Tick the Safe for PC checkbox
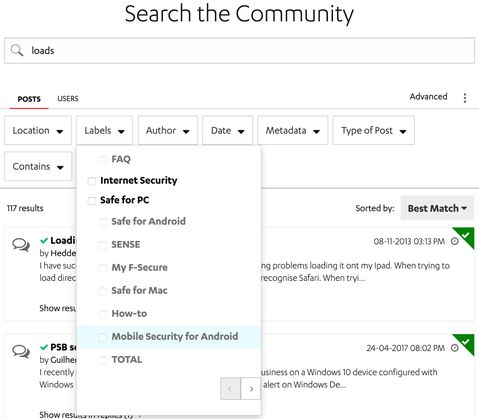Image resolution: width=479 pixels, height=419 pixels. (x=91, y=201)
